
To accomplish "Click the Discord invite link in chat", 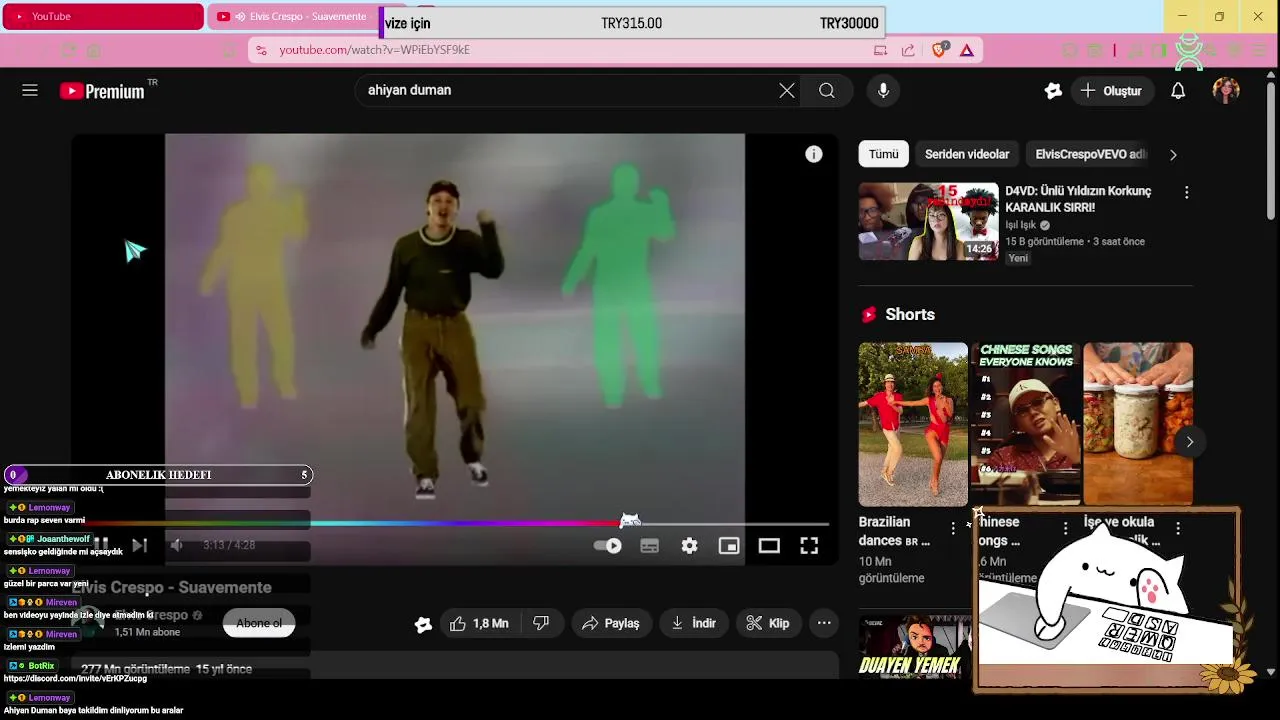I will (75, 678).
